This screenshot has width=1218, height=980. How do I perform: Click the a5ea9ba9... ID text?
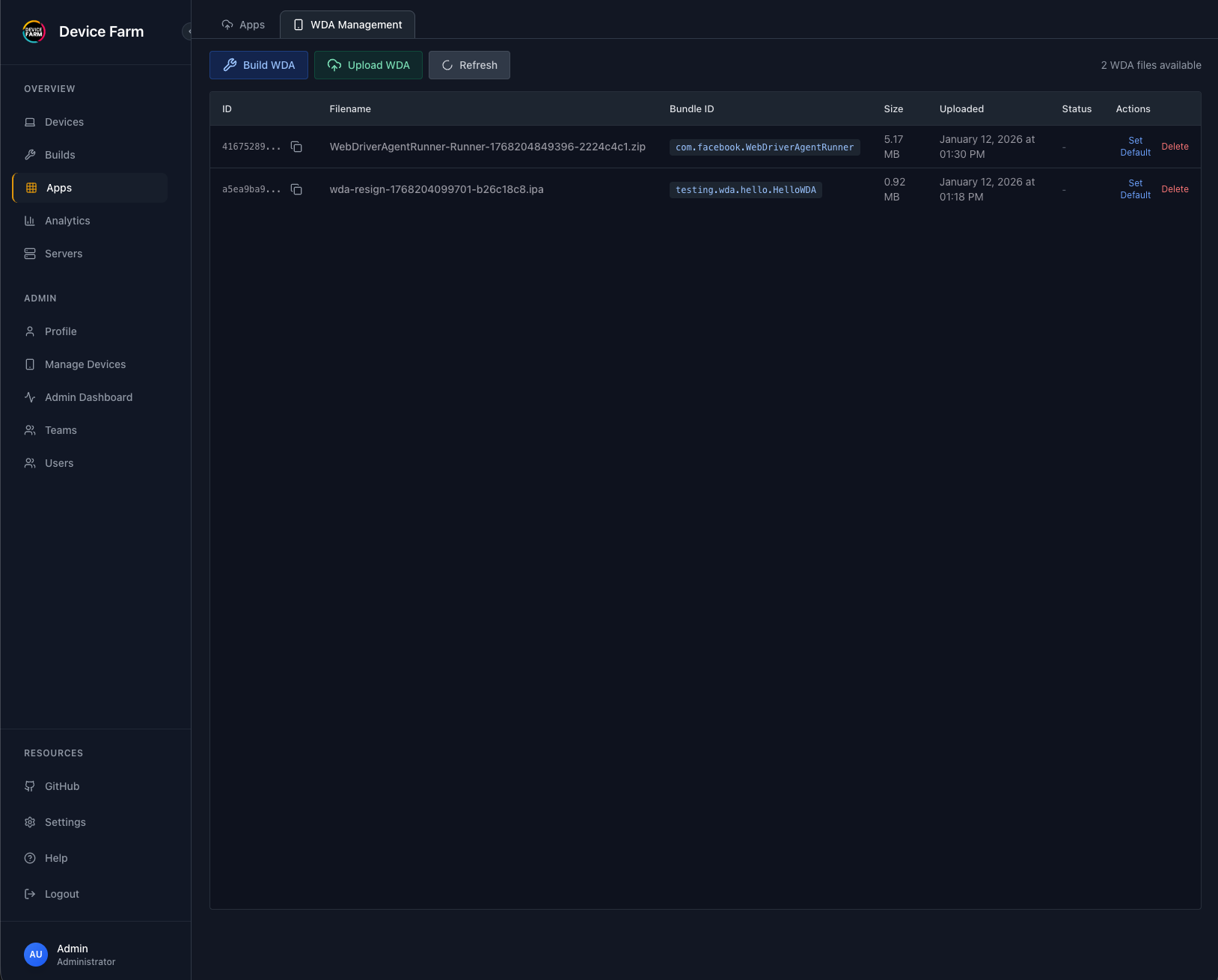[251, 189]
